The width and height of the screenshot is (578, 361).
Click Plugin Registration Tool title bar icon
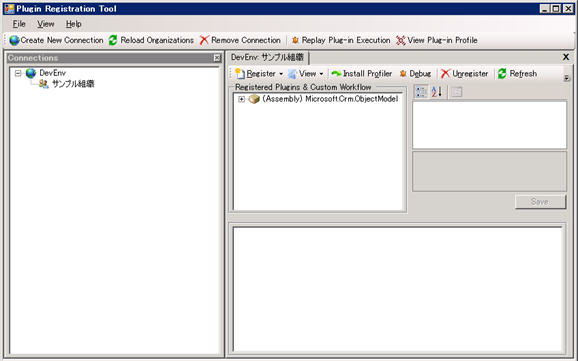(x=9, y=8)
